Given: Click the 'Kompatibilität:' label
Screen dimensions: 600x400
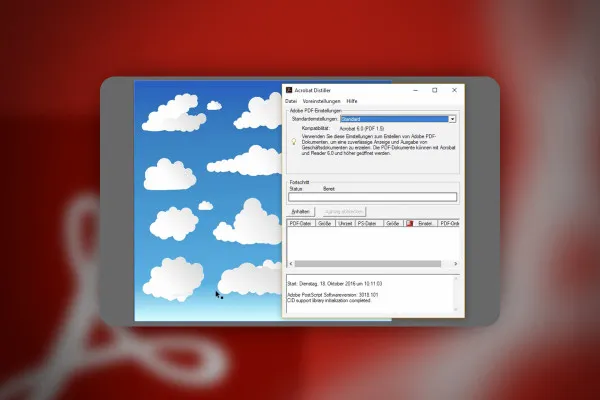Looking at the screenshot, I should [x=315, y=128].
